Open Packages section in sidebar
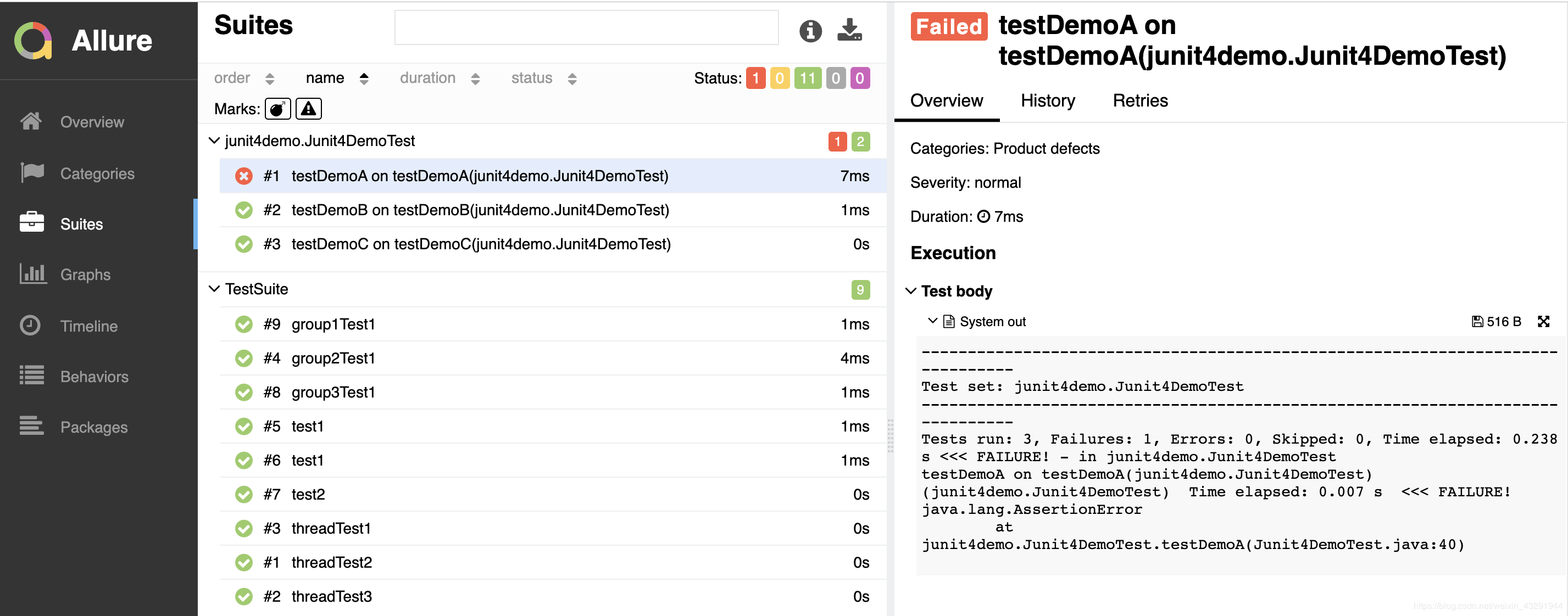1568x616 pixels. (x=93, y=427)
